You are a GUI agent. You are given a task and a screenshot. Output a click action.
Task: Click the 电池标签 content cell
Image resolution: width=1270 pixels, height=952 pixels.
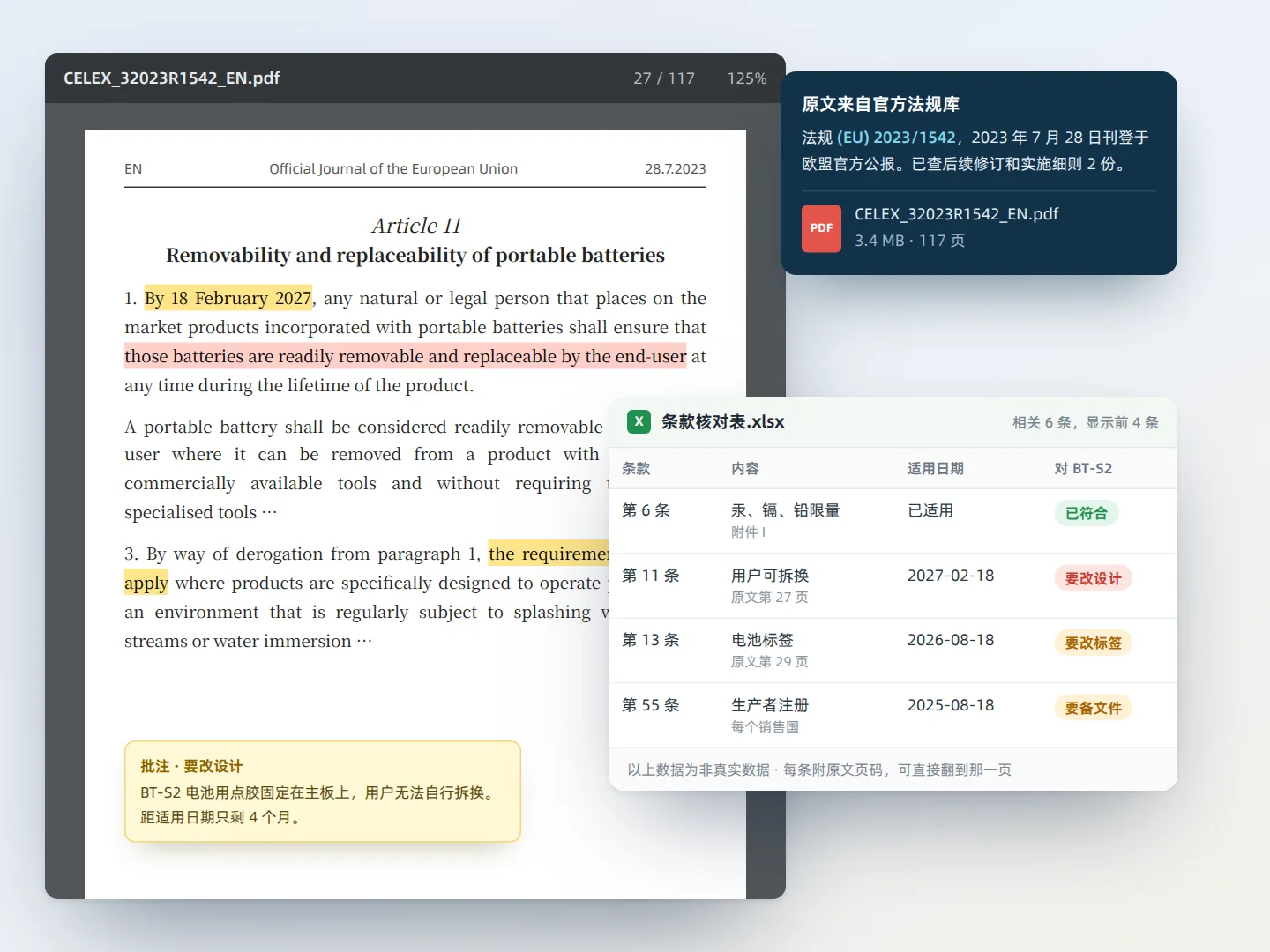click(x=762, y=640)
